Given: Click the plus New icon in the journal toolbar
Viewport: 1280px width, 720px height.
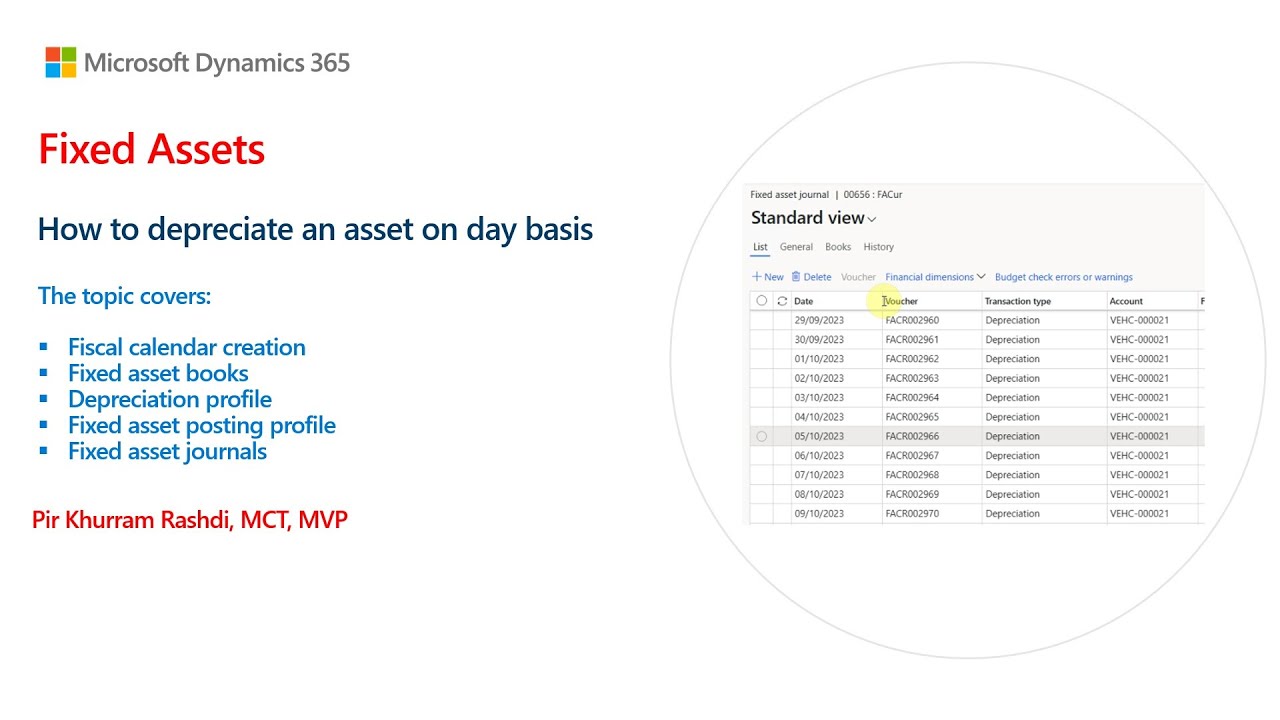Looking at the screenshot, I should tap(756, 277).
